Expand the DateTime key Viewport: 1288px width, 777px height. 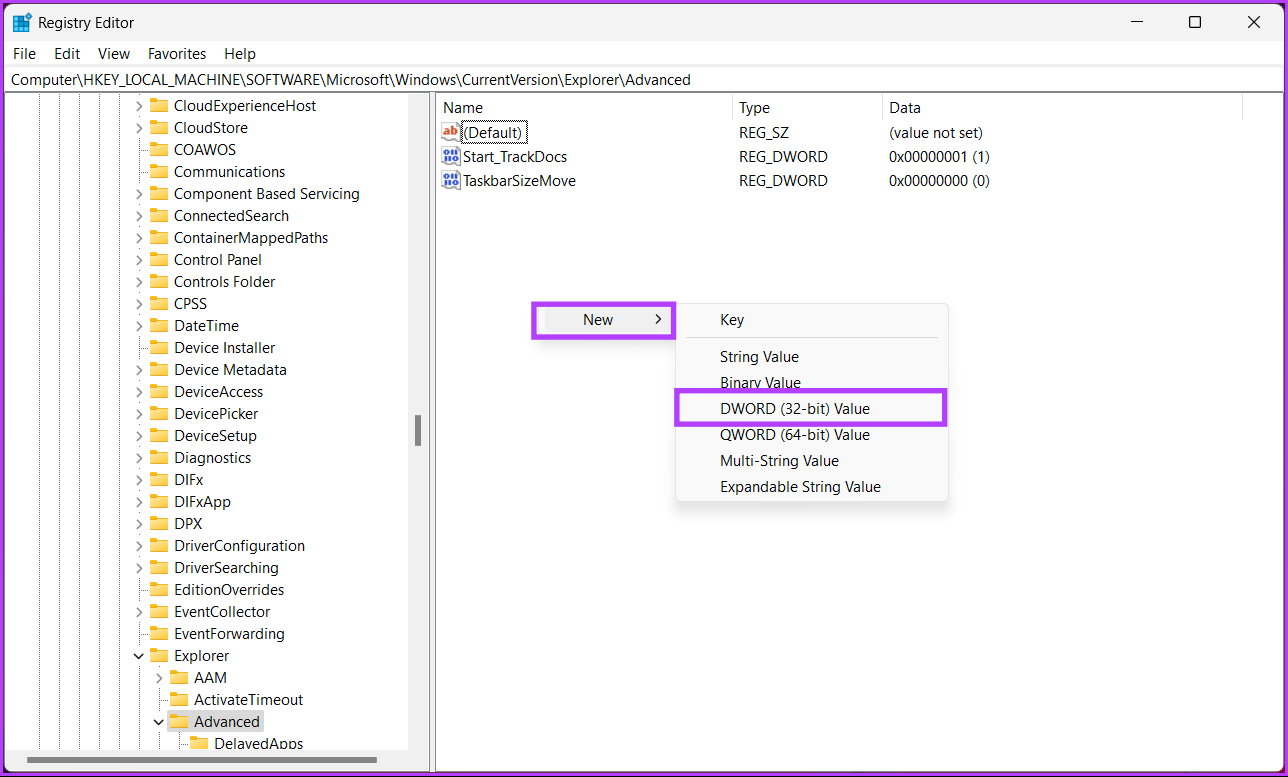[x=139, y=326]
